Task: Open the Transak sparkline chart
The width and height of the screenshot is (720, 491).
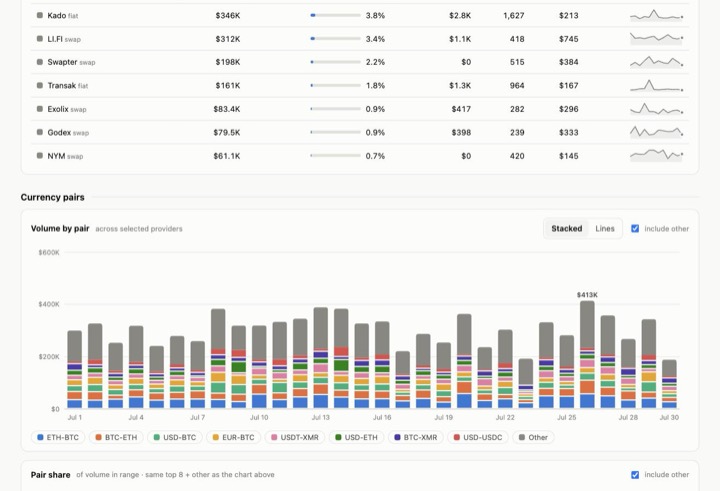Action: tap(657, 85)
